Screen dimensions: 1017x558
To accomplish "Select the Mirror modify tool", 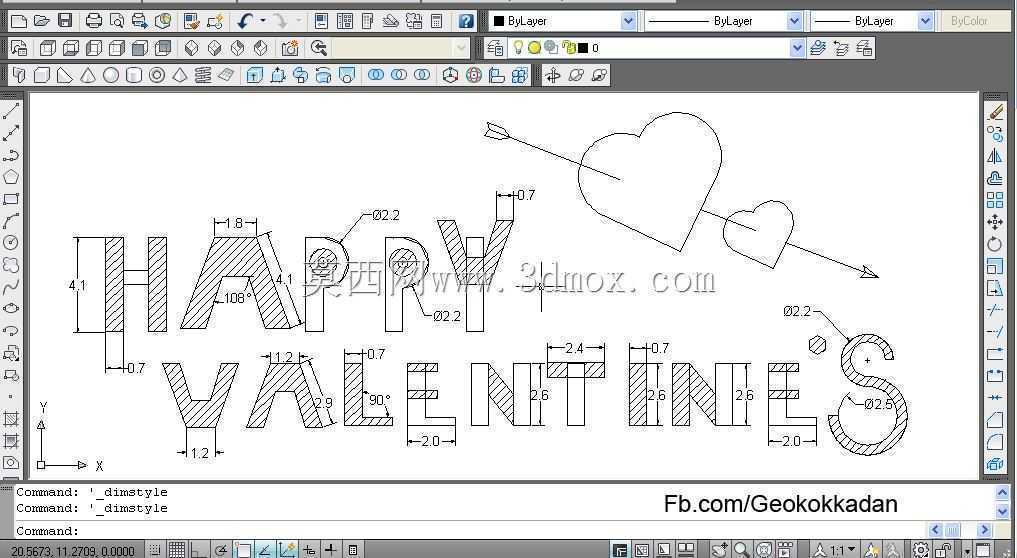I will [995, 156].
